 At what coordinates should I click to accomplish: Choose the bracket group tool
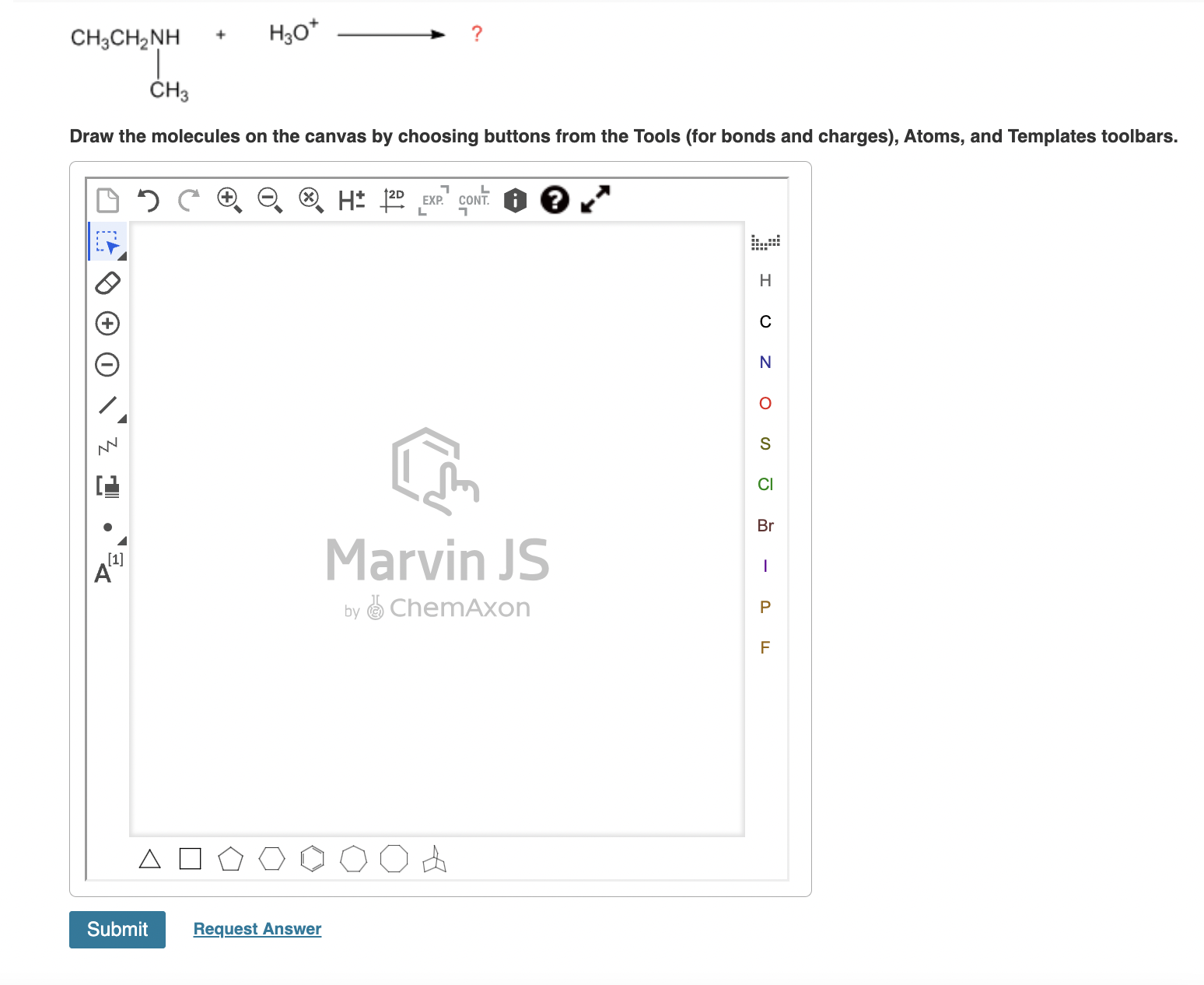[x=107, y=486]
